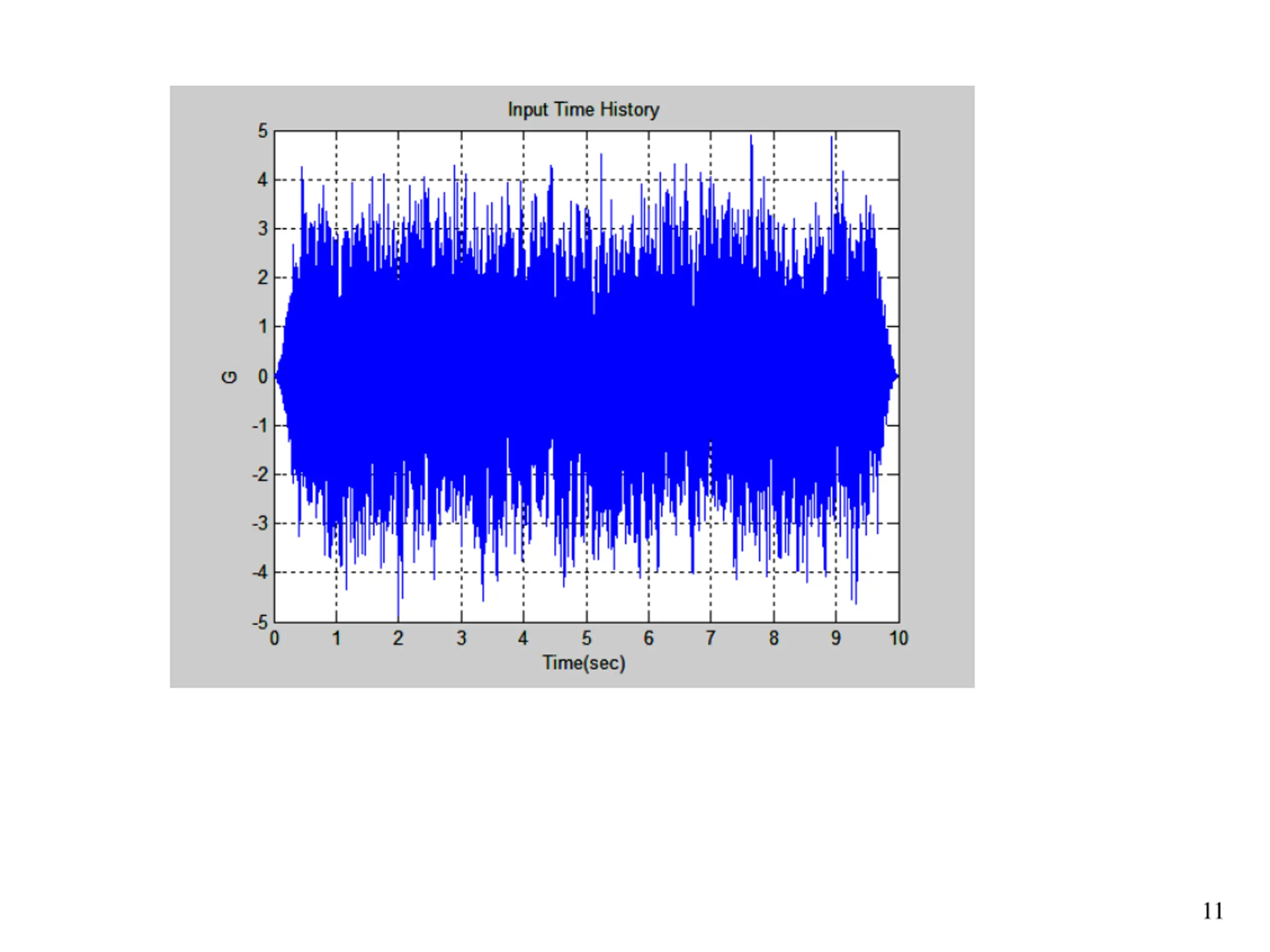Click the y-axis tick label 0
Image resolution: width=1270 pixels, height=952 pixels.
[262, 377]
